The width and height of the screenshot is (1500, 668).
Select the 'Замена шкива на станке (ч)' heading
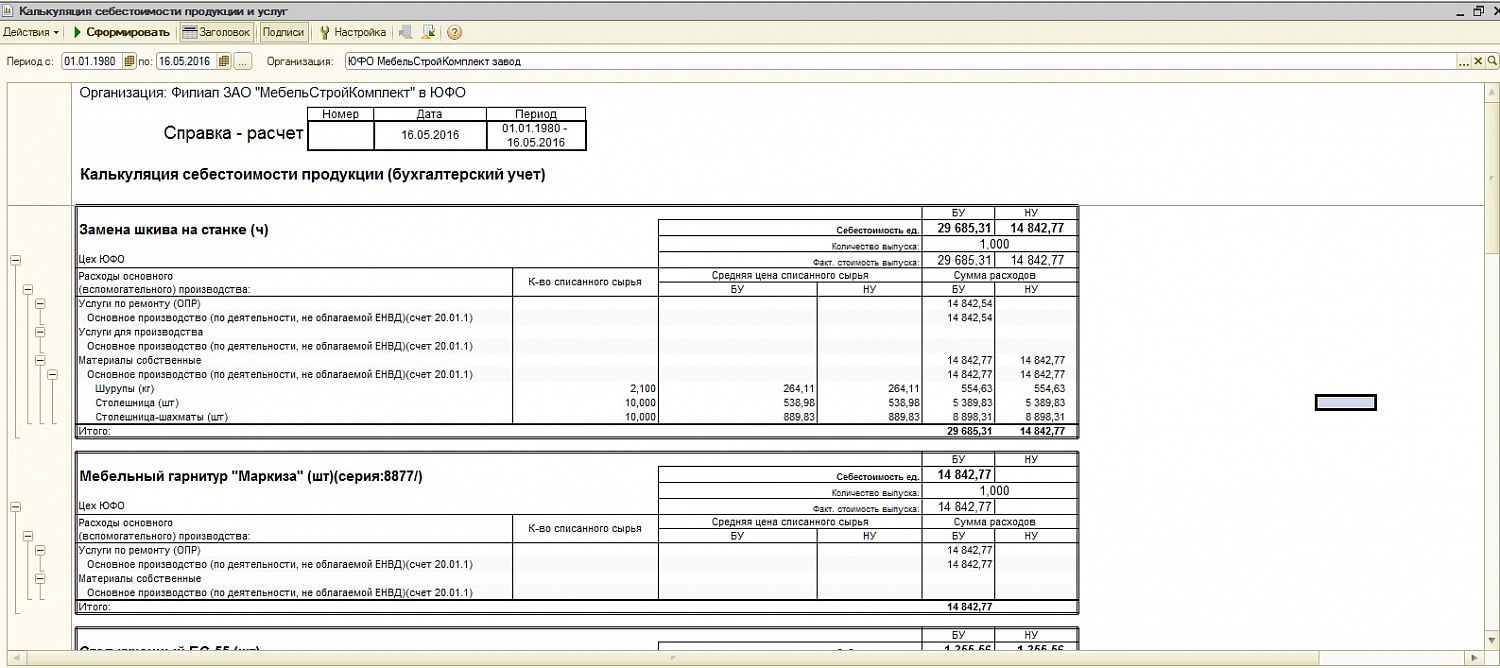(x=174, y=230)
